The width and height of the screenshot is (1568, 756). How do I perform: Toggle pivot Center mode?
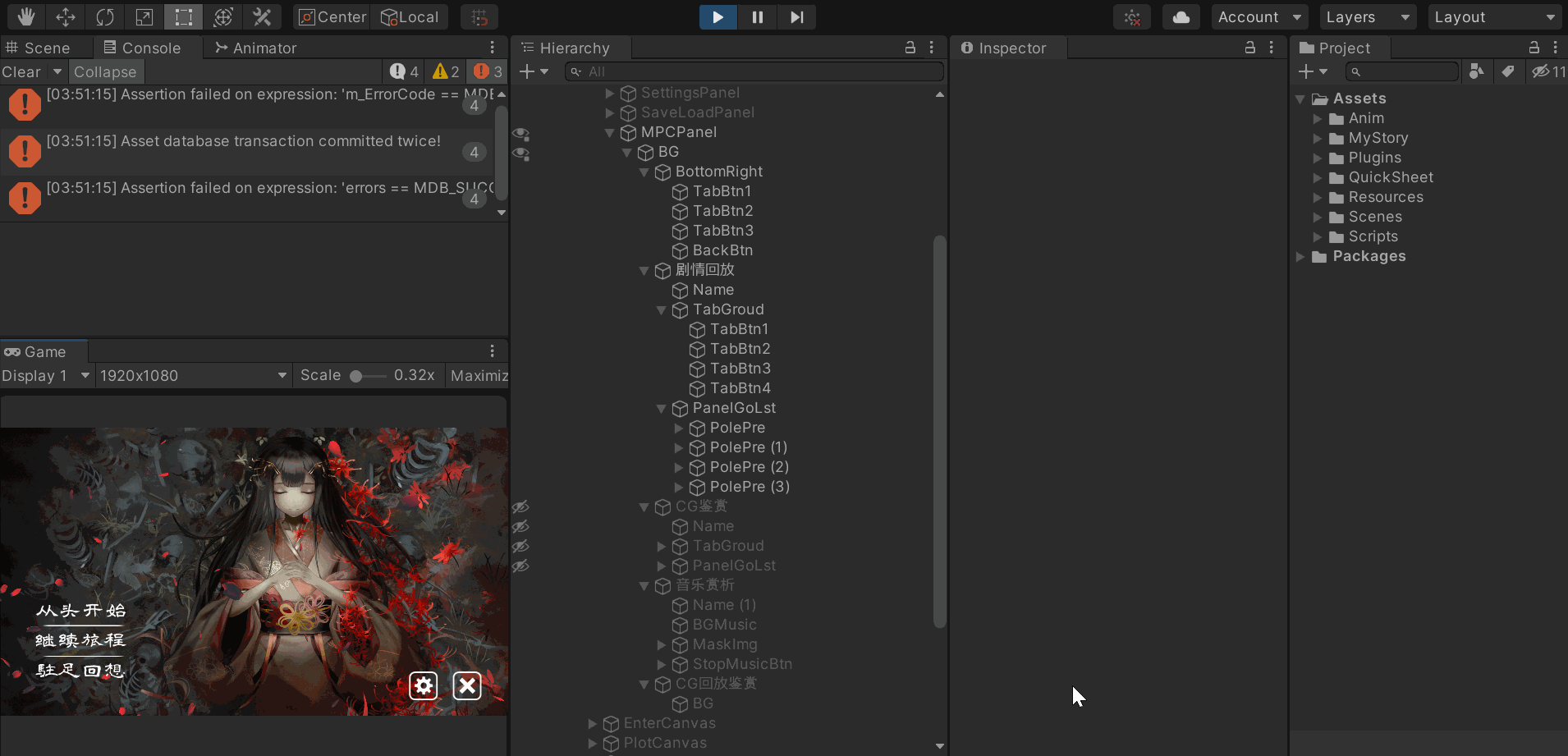(x=332, y=16)
